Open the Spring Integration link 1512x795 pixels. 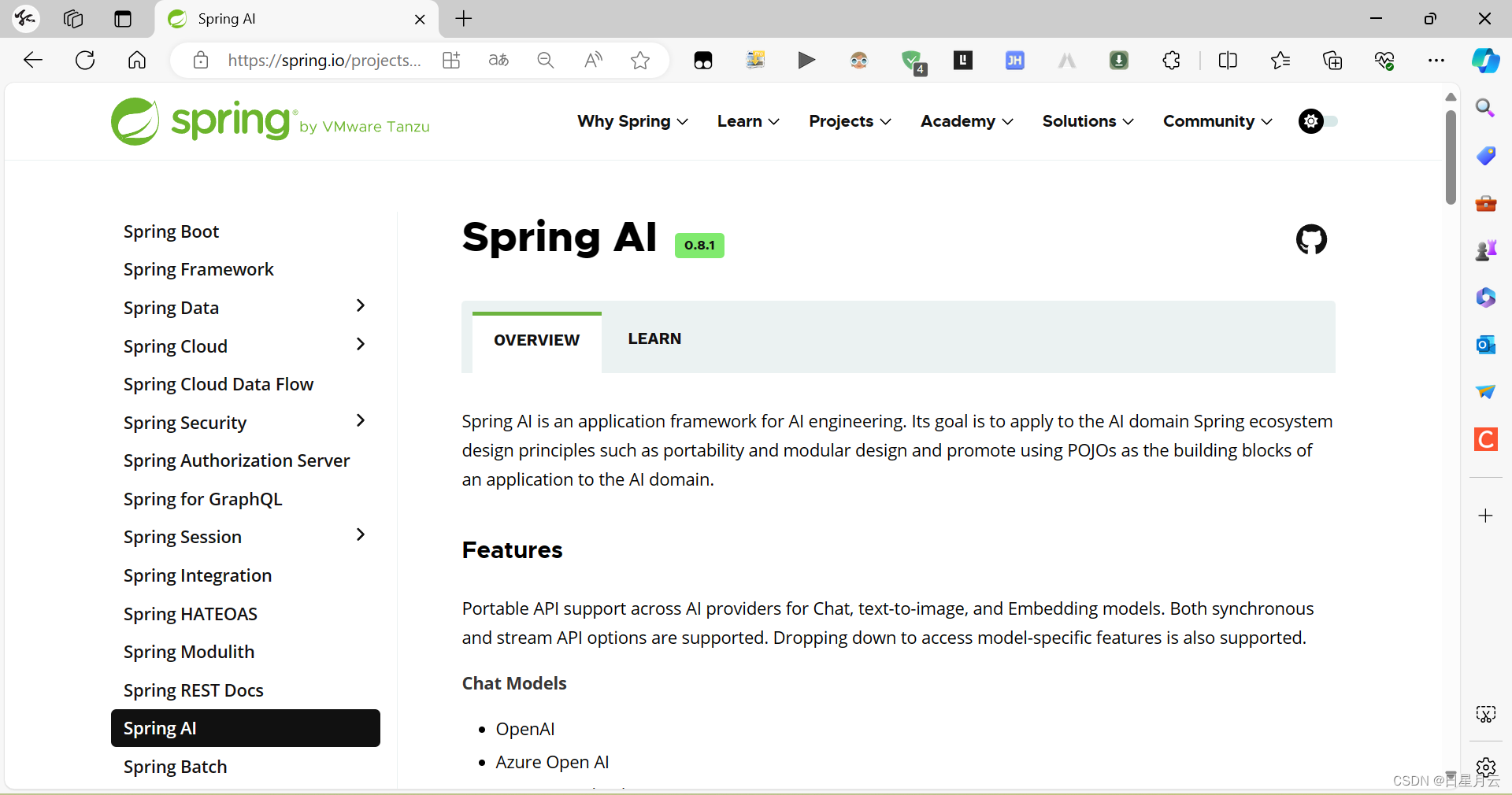tap(198, 575)
